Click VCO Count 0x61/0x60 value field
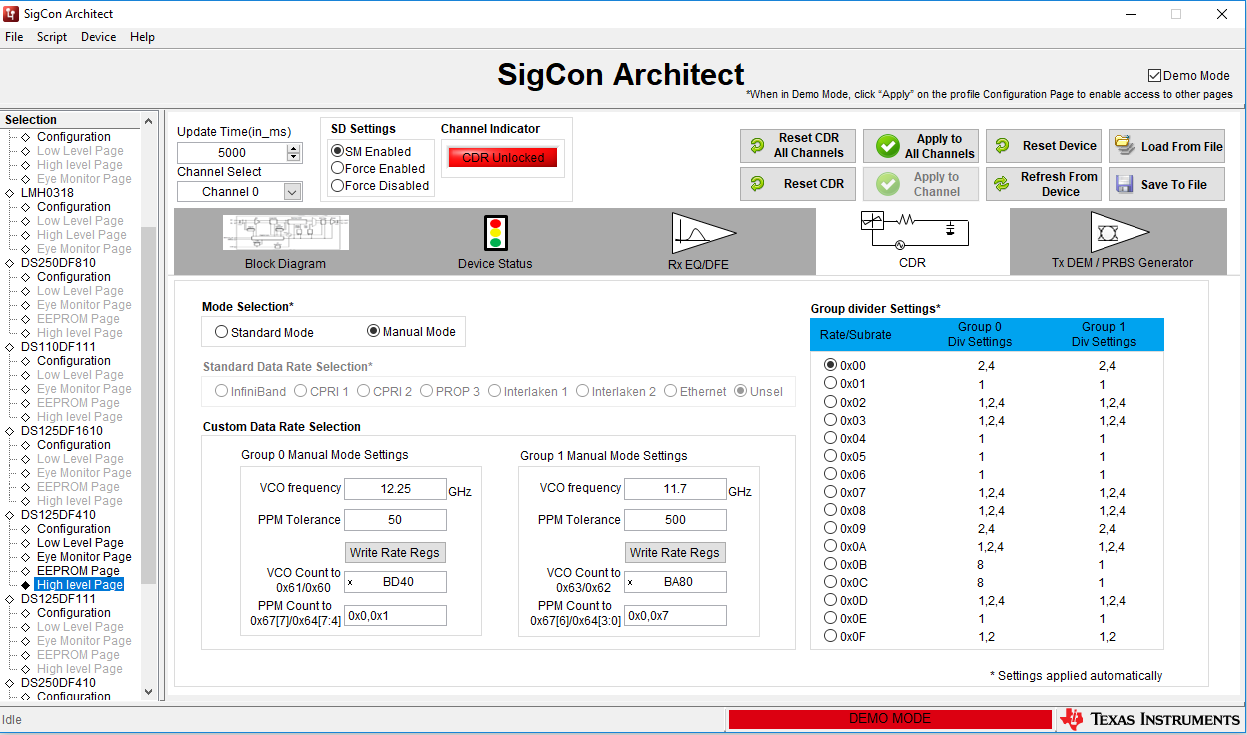Viewport: 1247px width, 735px height. pyautogui.click(x=395, y=582)
